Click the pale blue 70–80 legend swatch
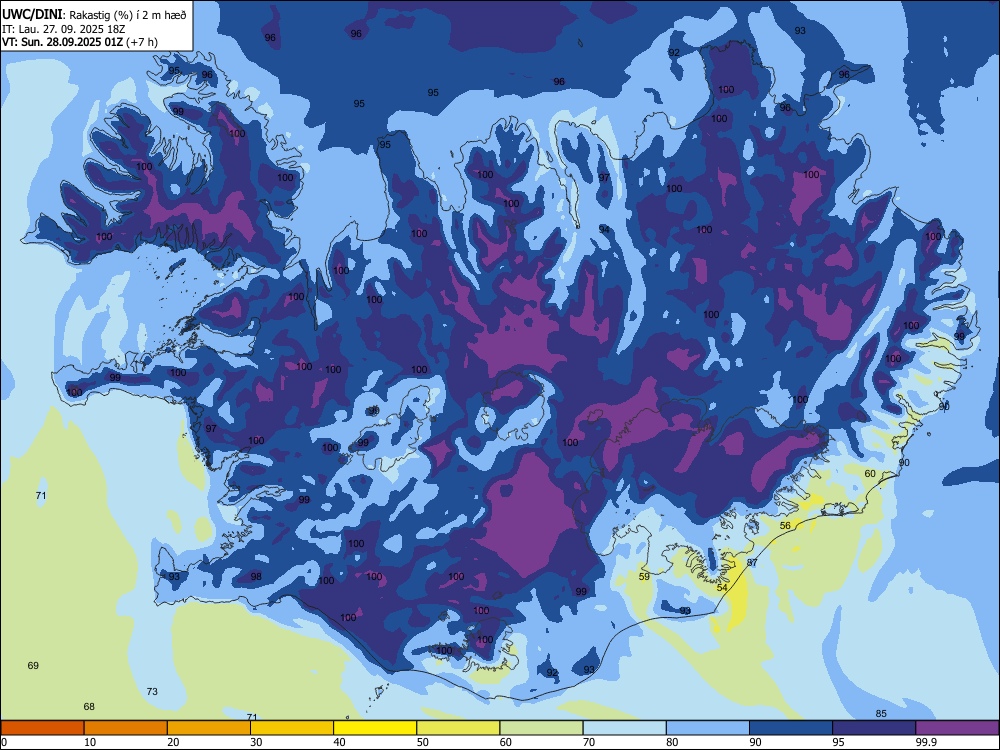 click(625, 728)
